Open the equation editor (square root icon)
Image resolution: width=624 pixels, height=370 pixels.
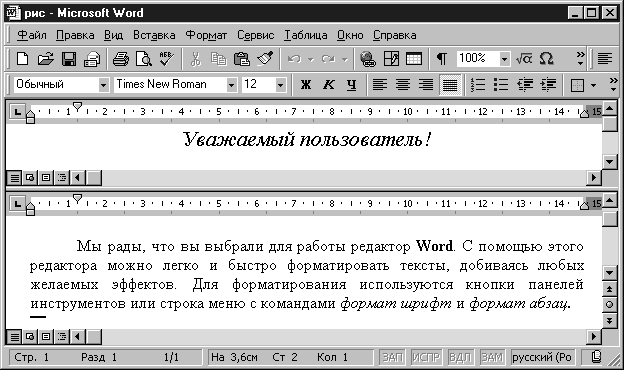pos(524,59)
